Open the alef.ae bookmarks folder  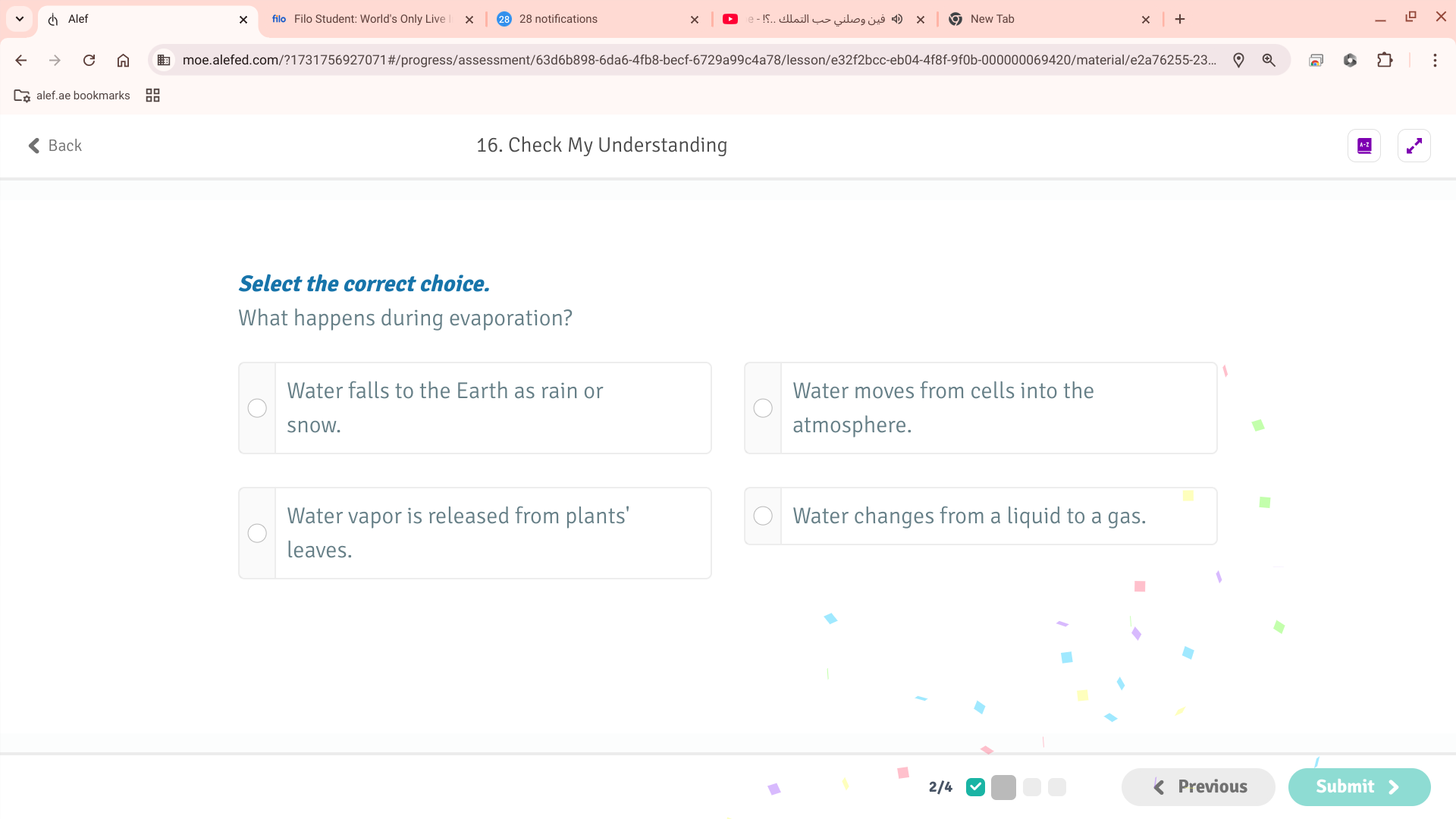point(73,96)
